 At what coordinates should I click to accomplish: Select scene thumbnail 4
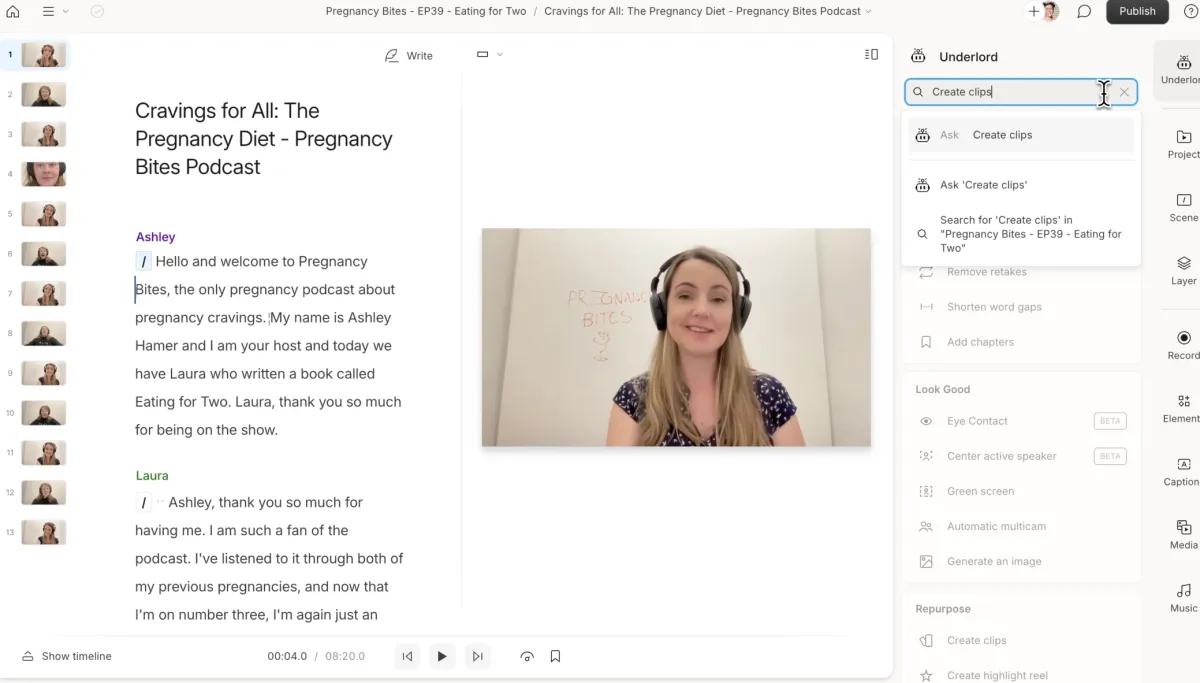pos(44,174)
